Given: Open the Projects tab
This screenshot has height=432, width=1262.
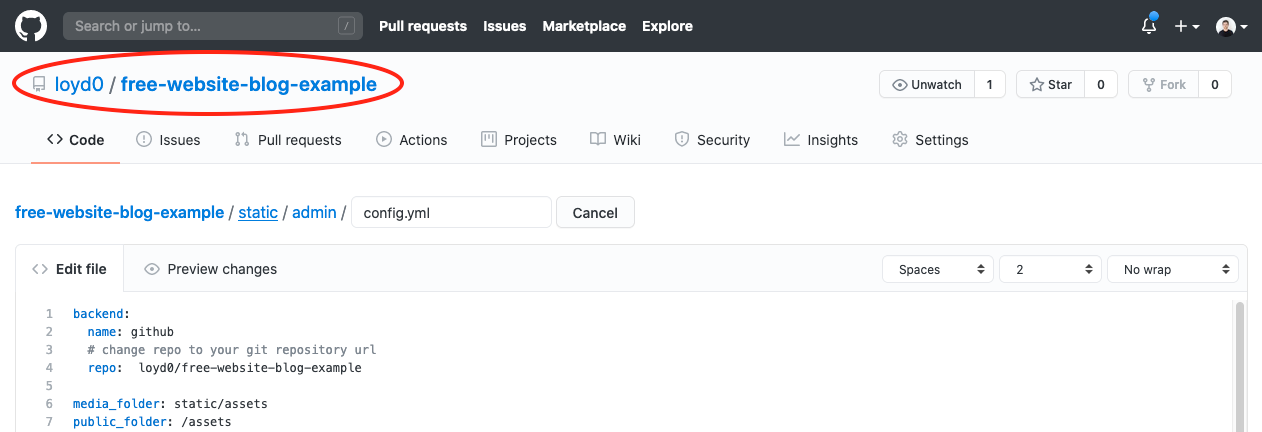Looking at the screenshot, I should tap(518, 140).
